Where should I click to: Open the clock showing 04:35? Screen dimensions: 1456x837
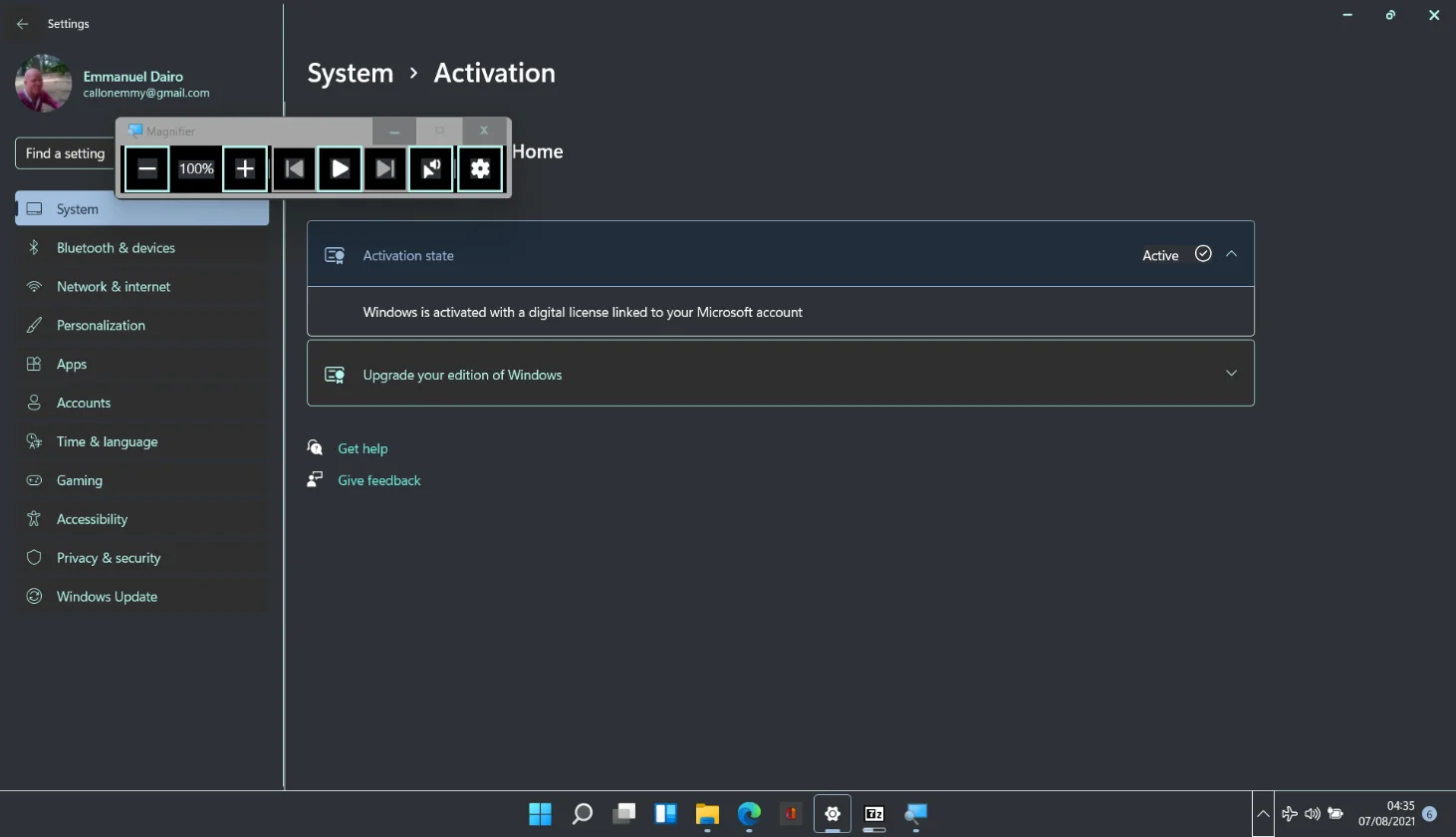tap(1386, 813)
